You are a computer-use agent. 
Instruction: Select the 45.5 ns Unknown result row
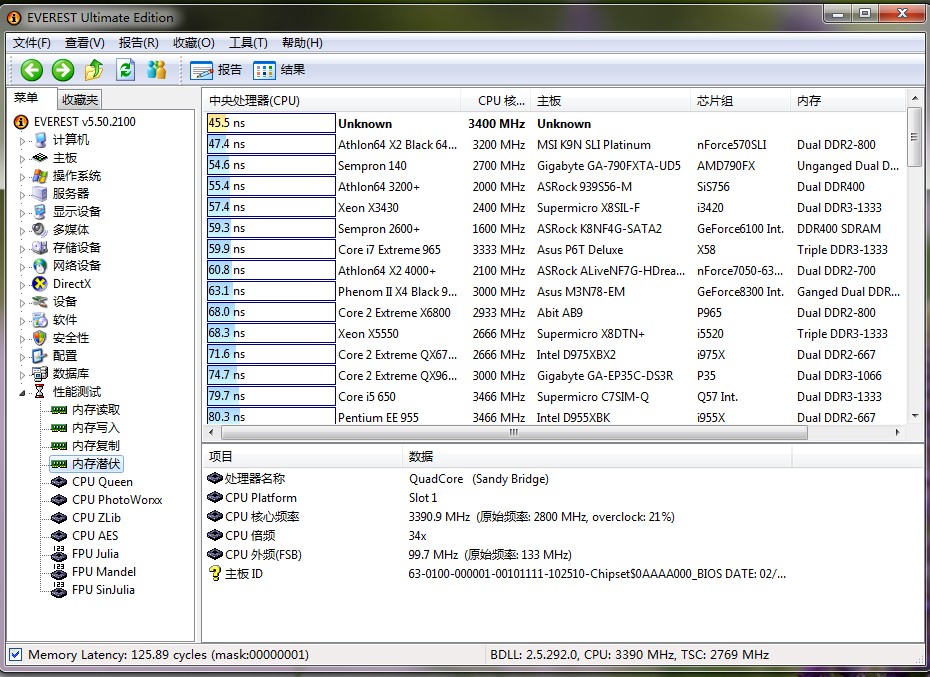[x=555, y=123]
